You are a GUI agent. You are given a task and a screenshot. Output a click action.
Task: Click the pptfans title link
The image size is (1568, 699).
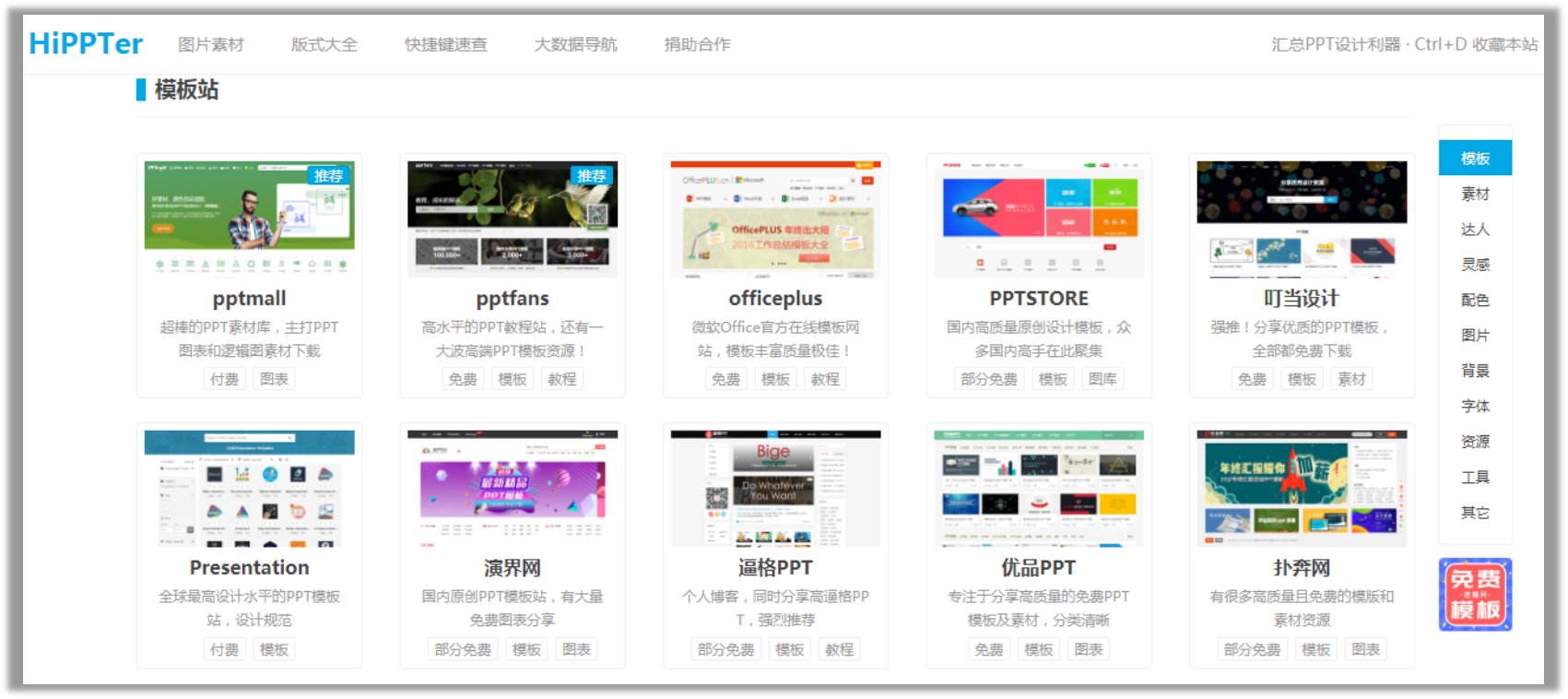pos(513,299)
